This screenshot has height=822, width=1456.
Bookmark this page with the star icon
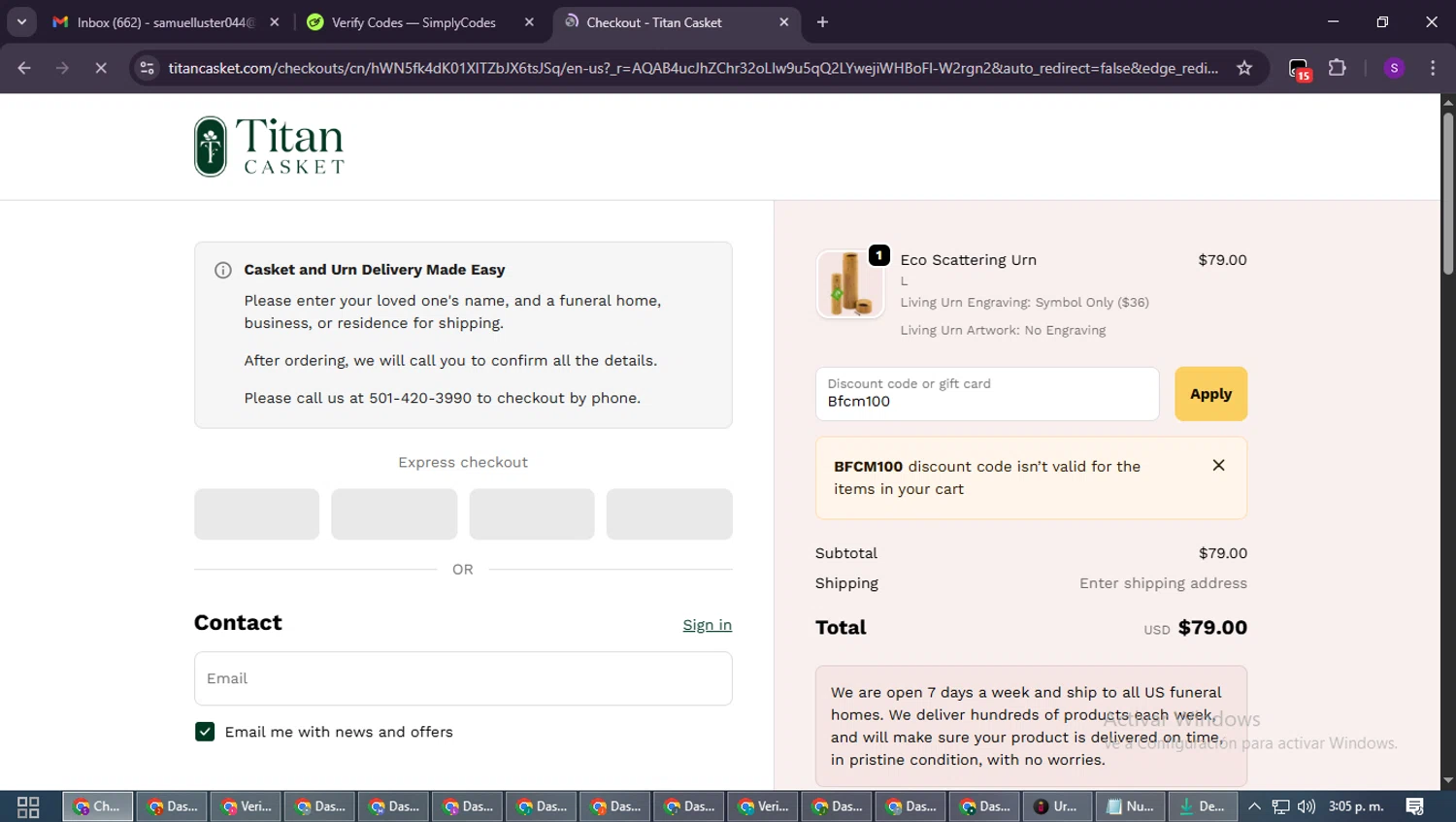tap(1244, 68)
